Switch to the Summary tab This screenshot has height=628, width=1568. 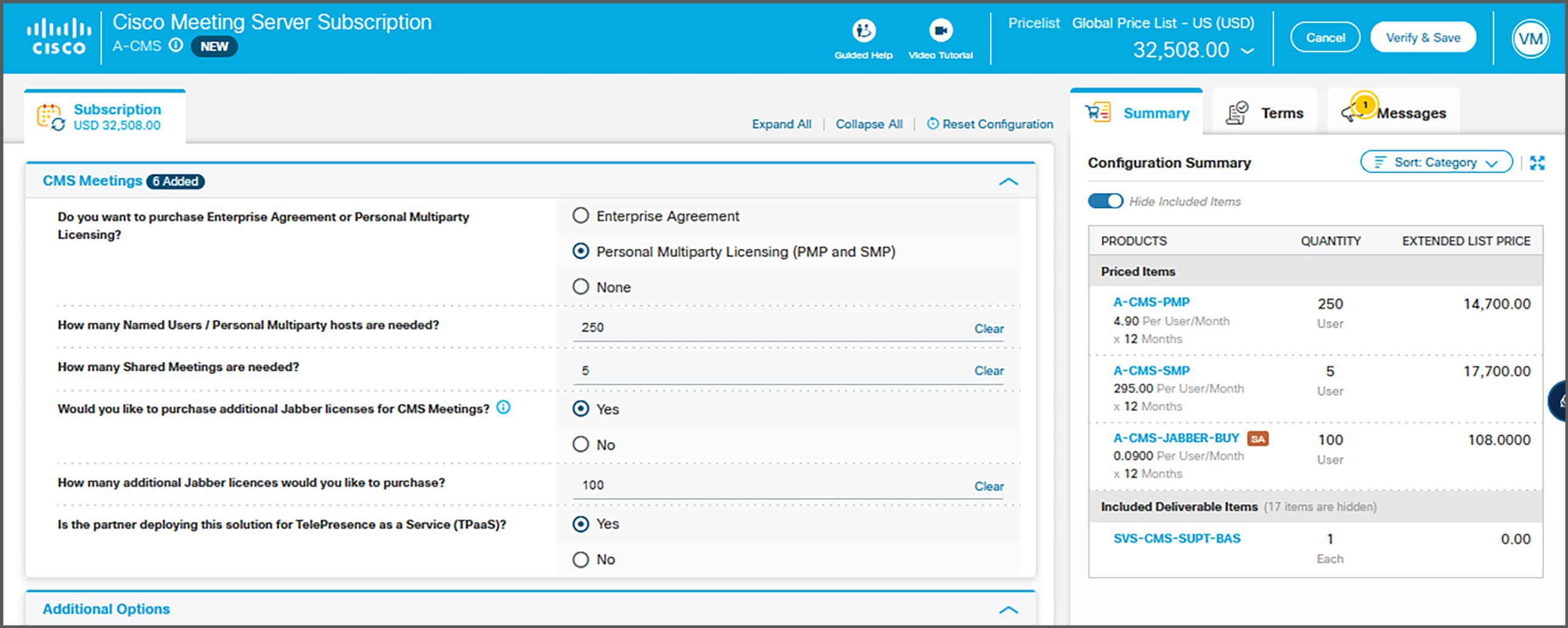pyautogui.click(x=1136, y=112)
